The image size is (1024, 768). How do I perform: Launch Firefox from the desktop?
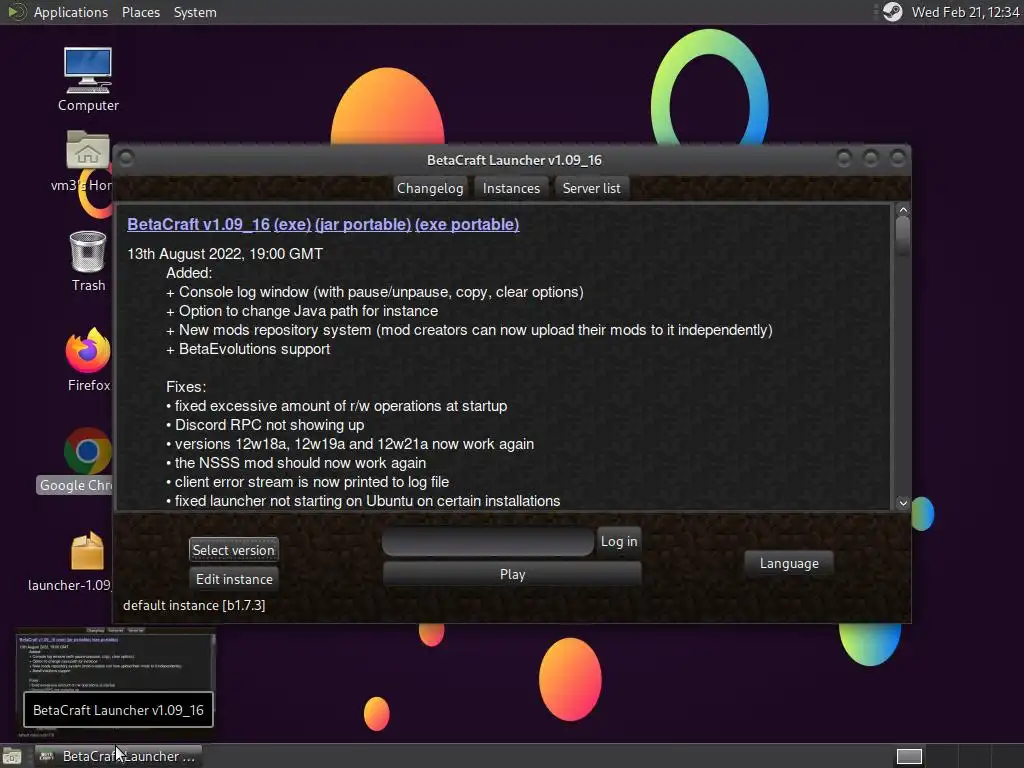click(x=88, y=359)
